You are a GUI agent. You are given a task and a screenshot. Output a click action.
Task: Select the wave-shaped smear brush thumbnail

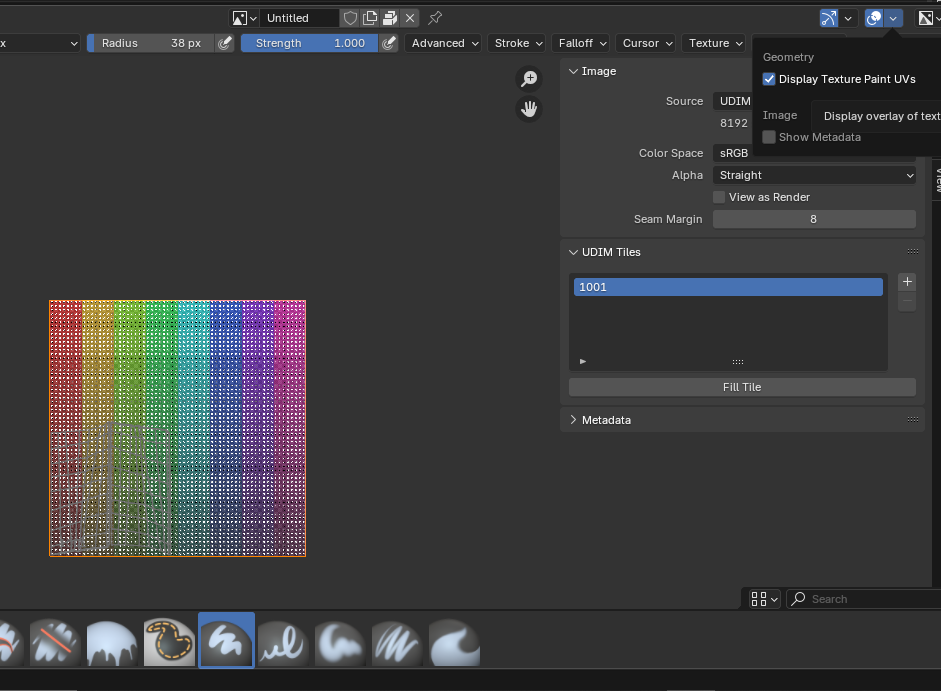(x=454, y=641)
